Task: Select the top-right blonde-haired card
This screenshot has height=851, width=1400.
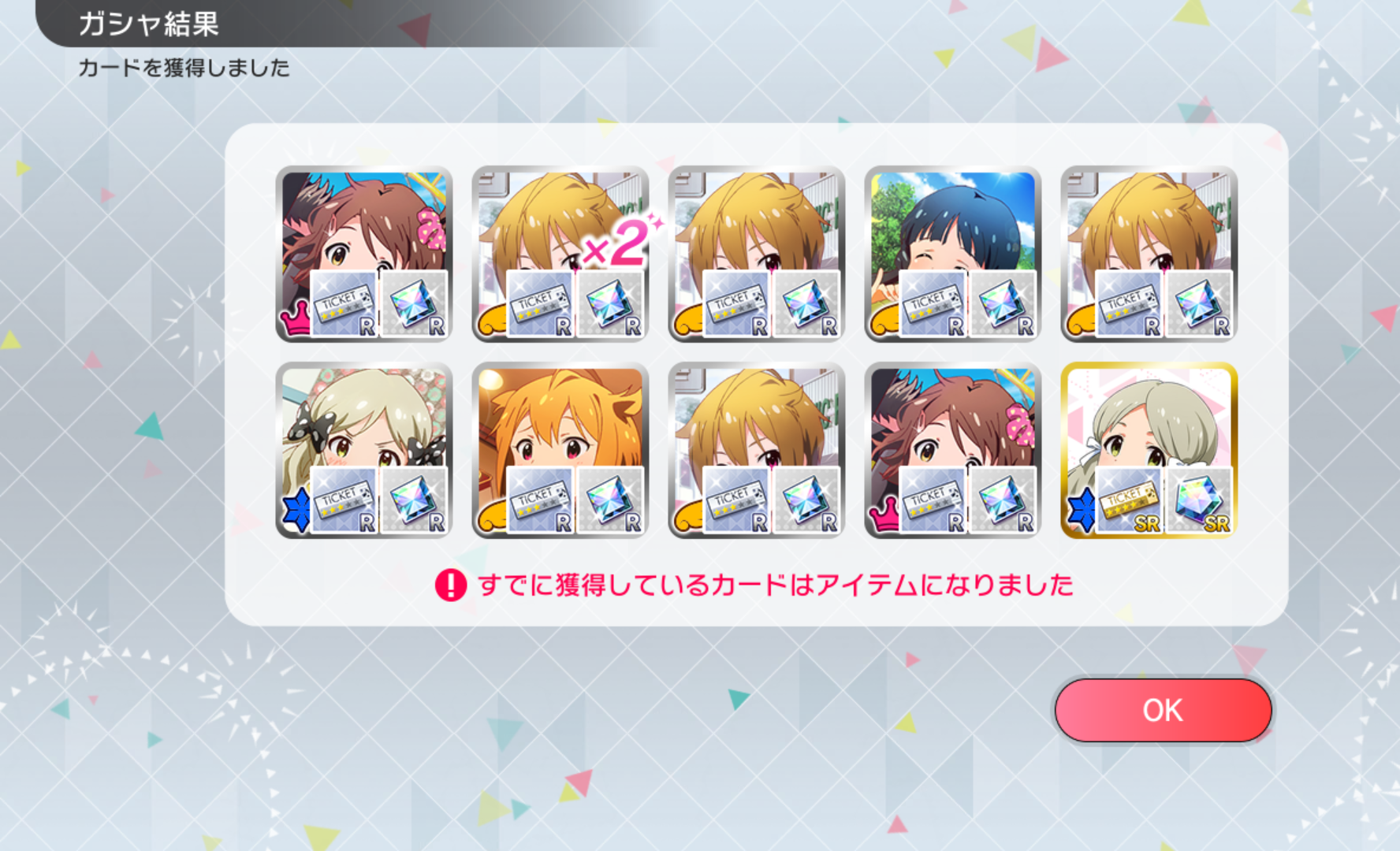Action: click(1149, 254)
